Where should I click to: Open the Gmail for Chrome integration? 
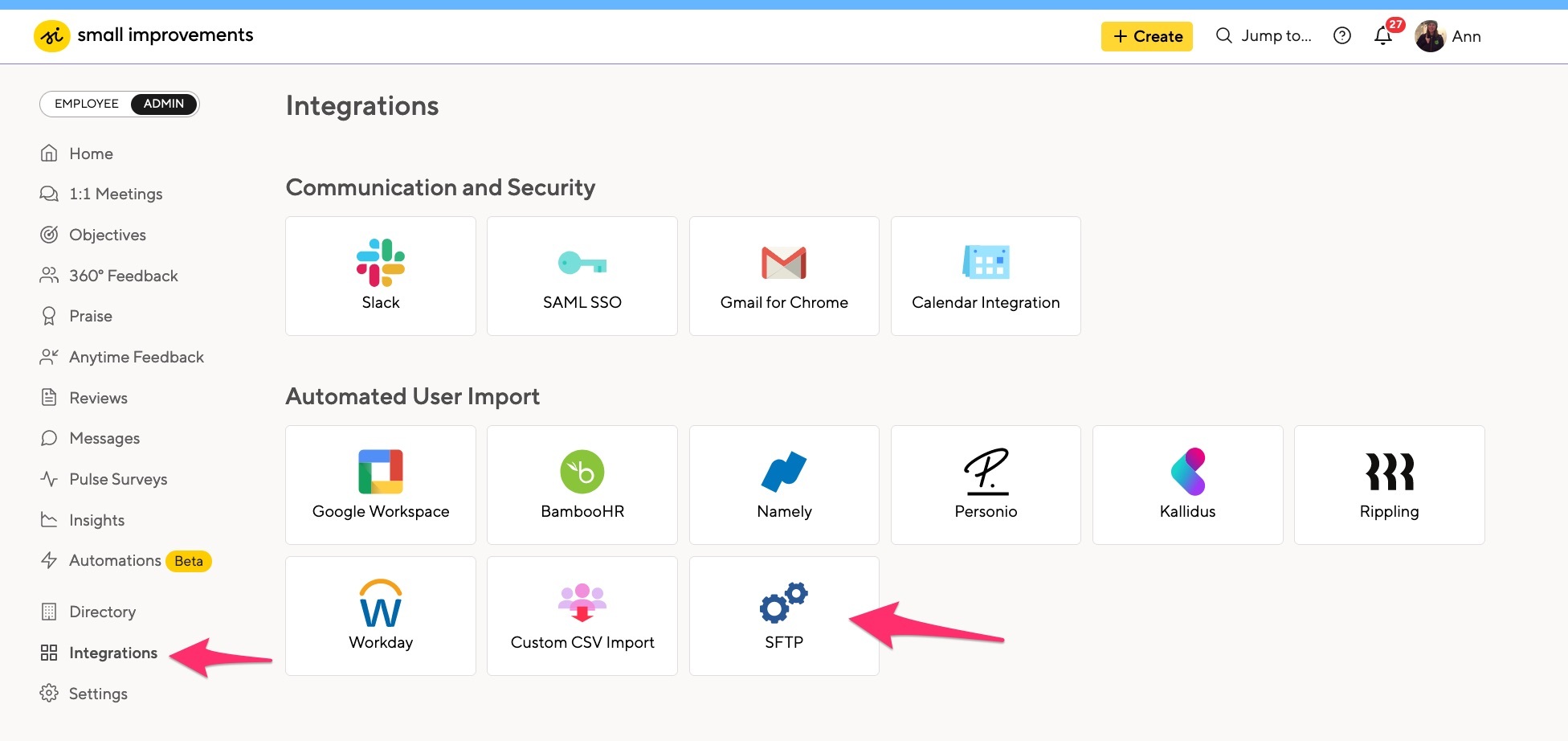click(783, 276)
